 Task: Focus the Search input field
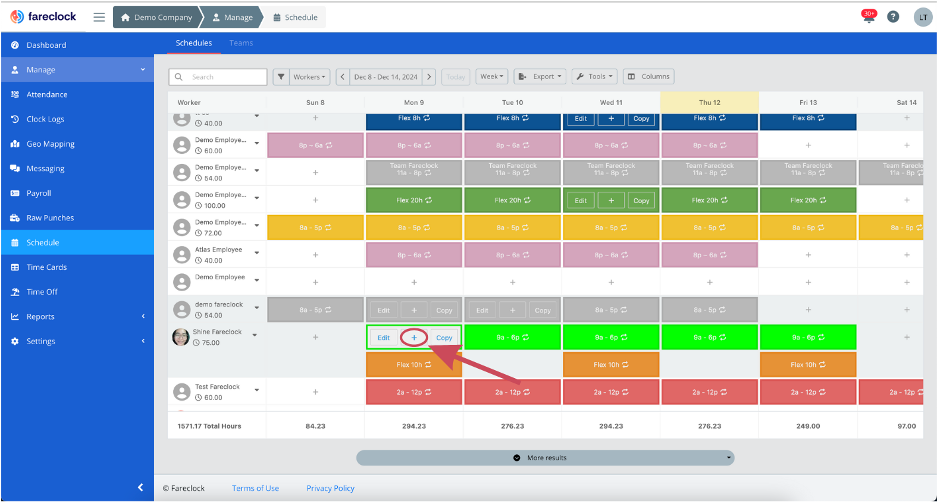tap(218, 77)
